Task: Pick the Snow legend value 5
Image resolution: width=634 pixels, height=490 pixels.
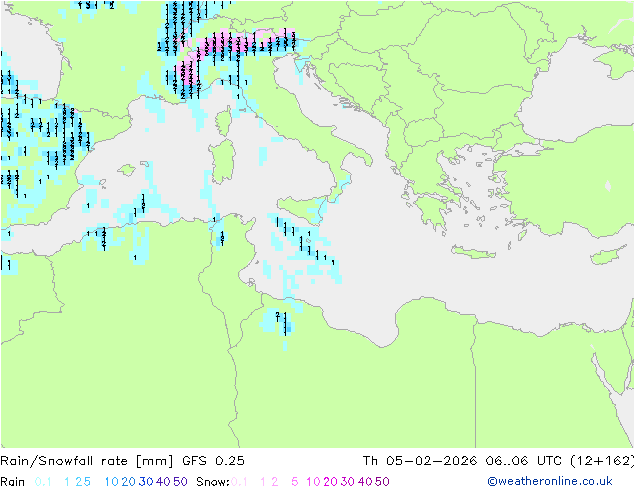Action: point(295,482)
